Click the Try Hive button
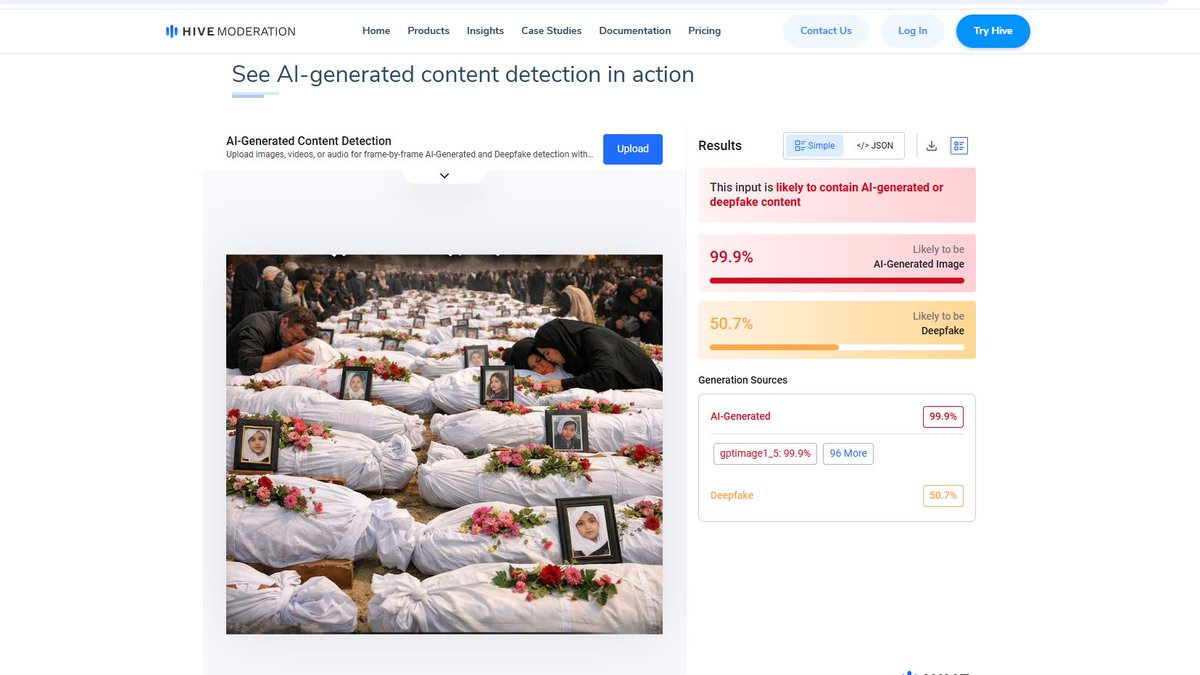 [993, 31]
